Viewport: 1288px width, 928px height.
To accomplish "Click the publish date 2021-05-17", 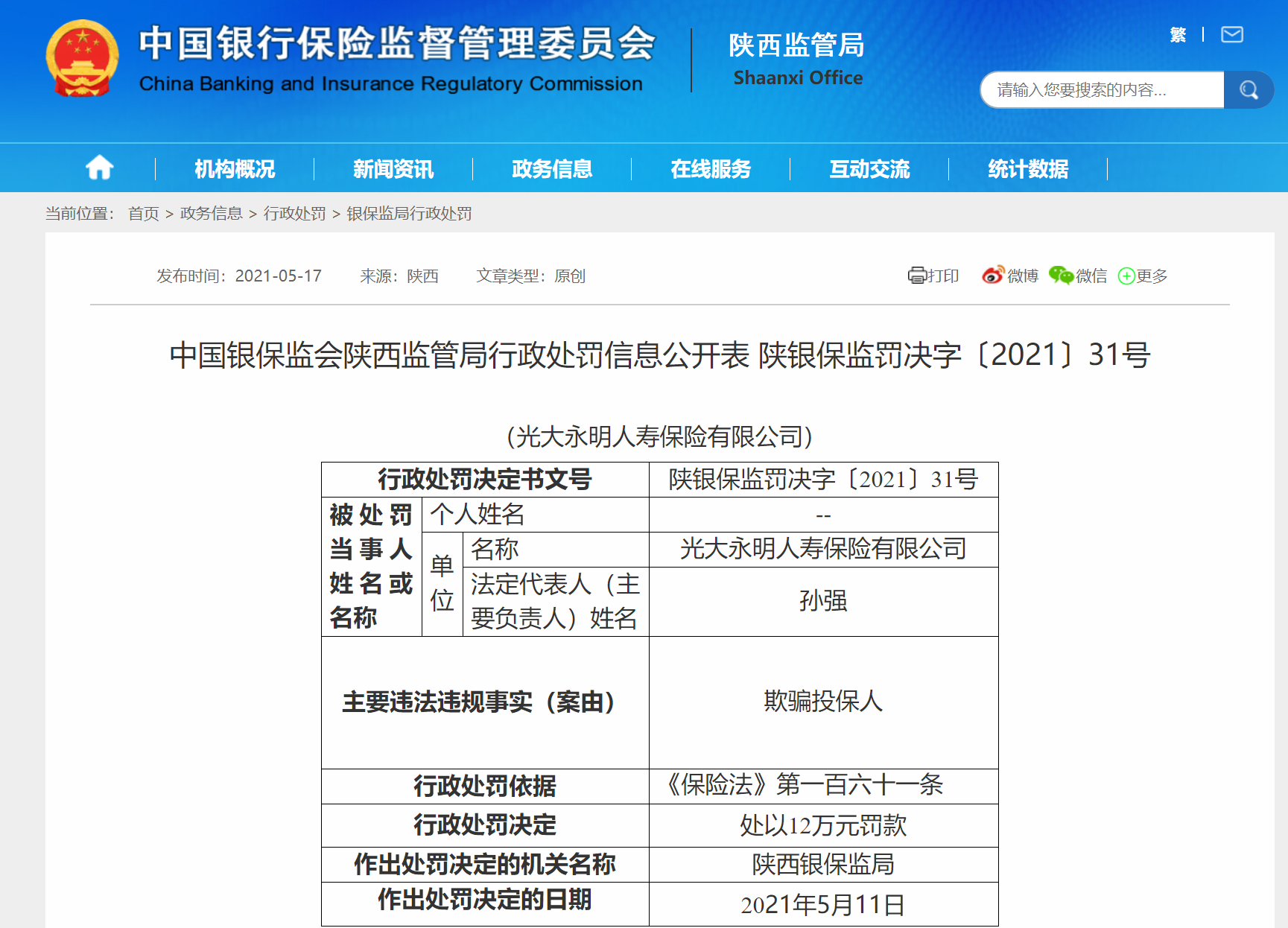I will click(279, 276).
